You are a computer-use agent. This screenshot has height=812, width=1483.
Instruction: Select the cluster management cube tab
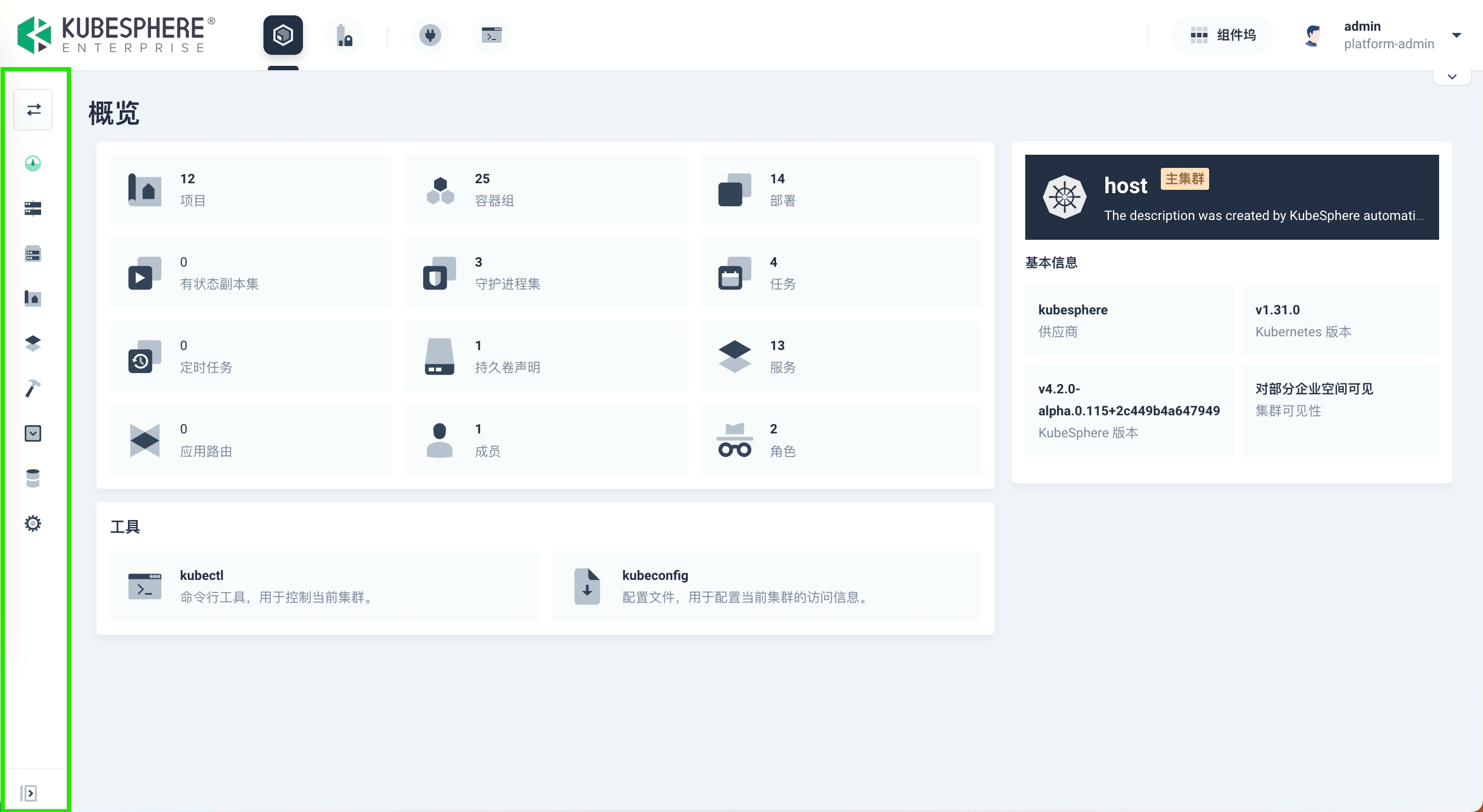[283, 35]
